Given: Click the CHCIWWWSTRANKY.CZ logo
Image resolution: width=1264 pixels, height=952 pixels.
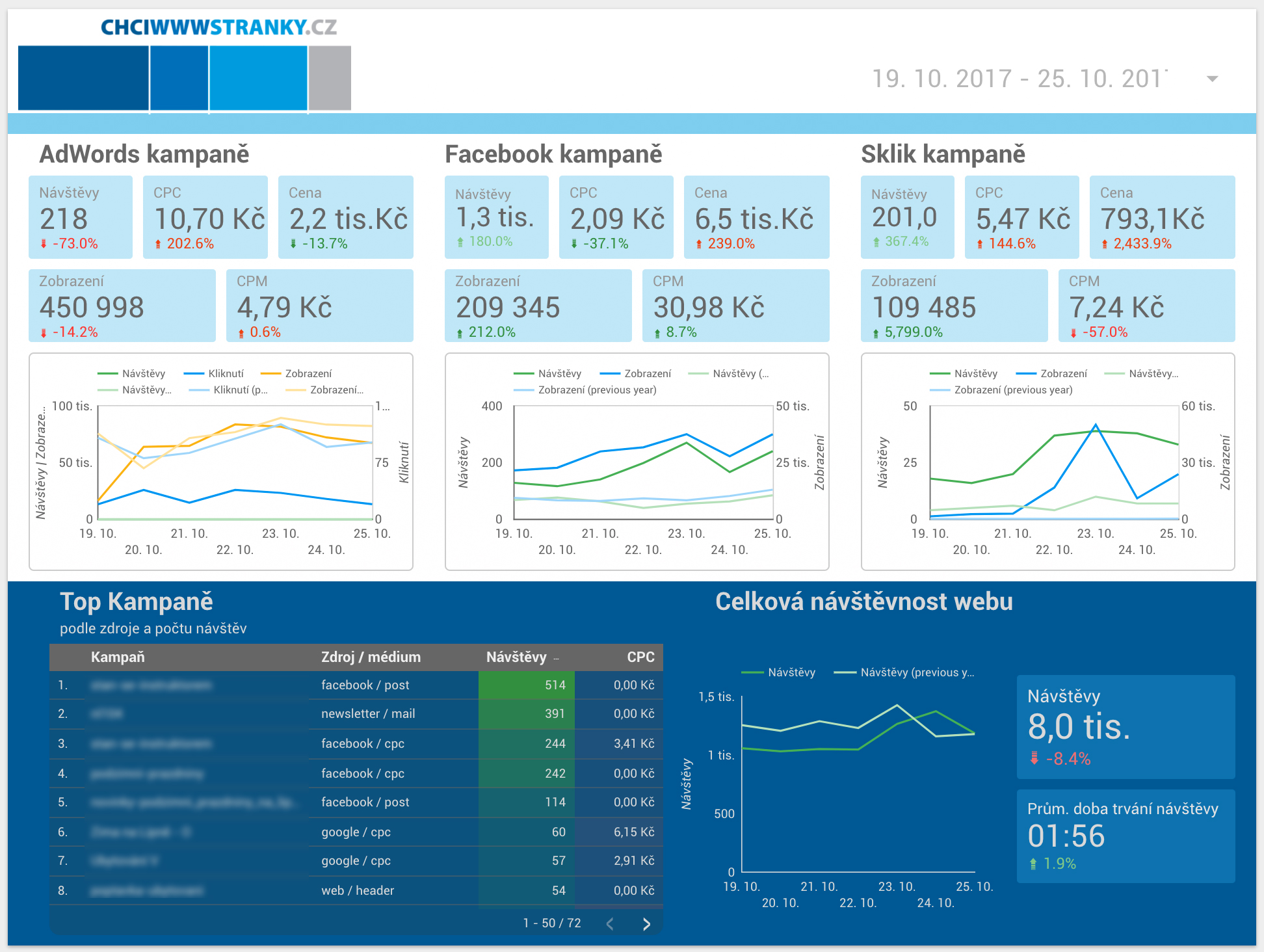Looking at the screenshot, I should (x=218, y=27).
